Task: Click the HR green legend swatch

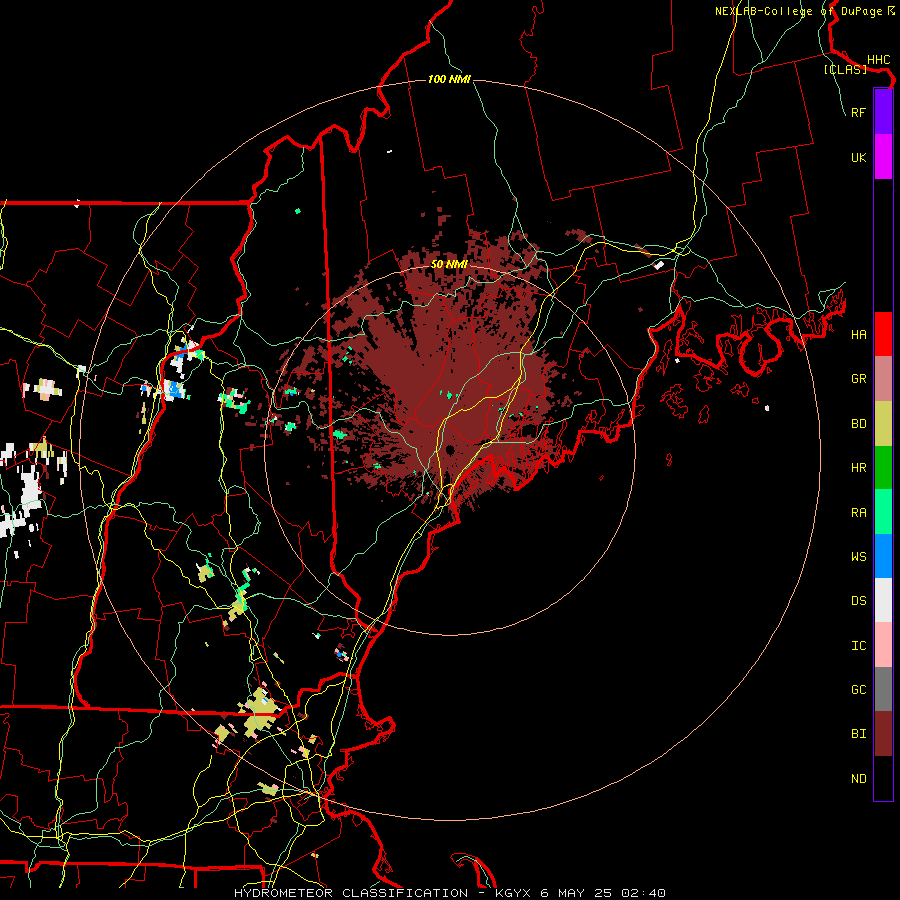Action: pyautogui.click(x=883, y=467)
